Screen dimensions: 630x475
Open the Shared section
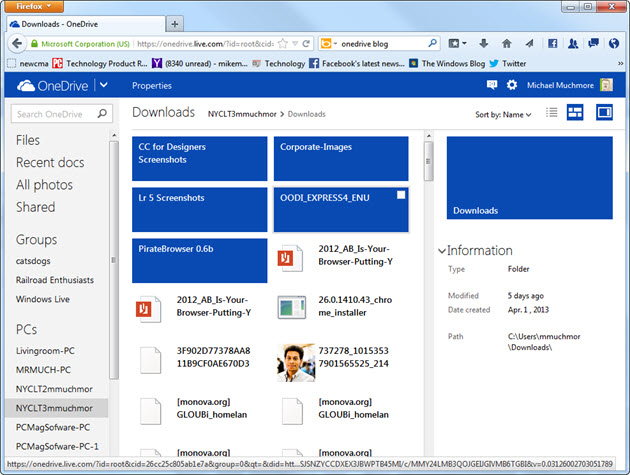35,207
